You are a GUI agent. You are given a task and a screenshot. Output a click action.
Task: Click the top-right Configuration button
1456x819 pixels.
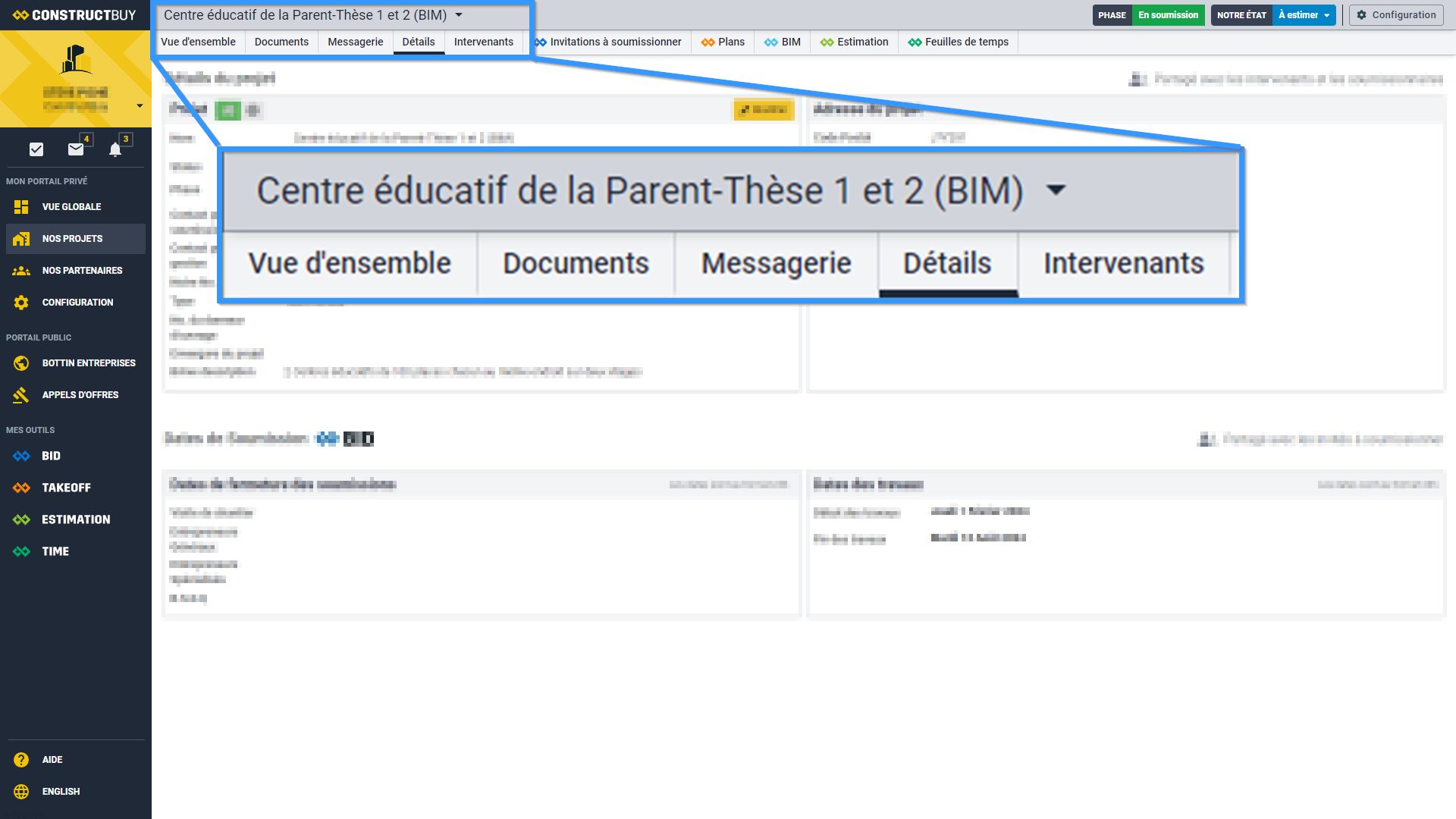click(1396, 15)
